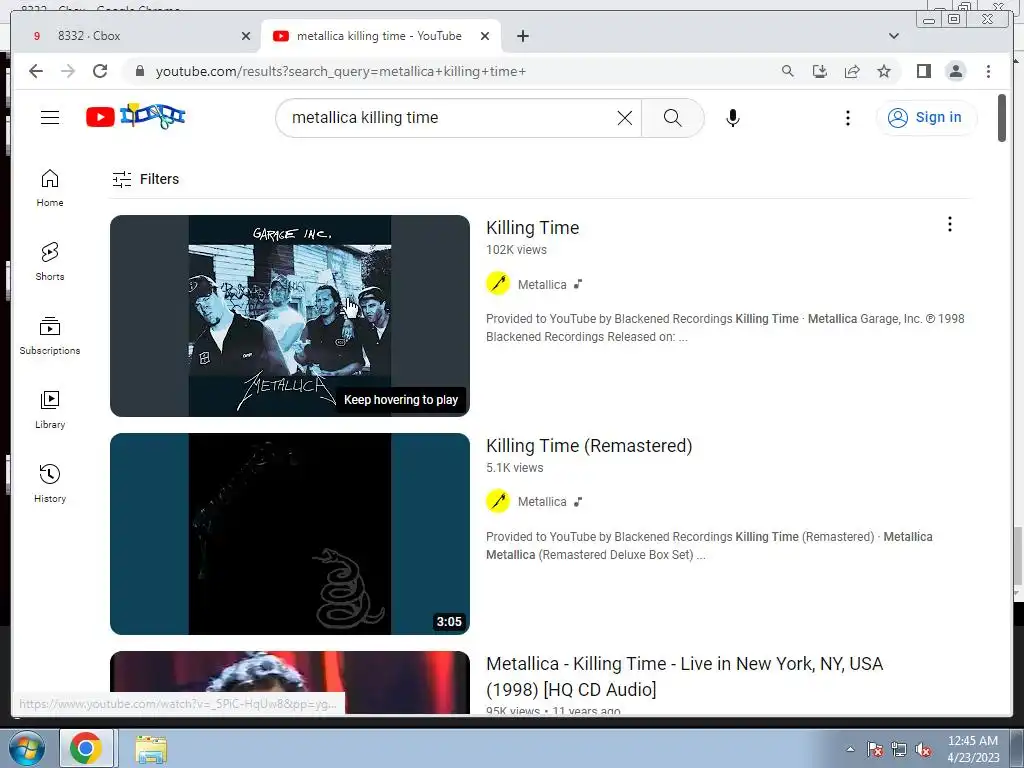Open the Live in New York video title
Viewport: 1024px width, 768px height.
point(684,677)
